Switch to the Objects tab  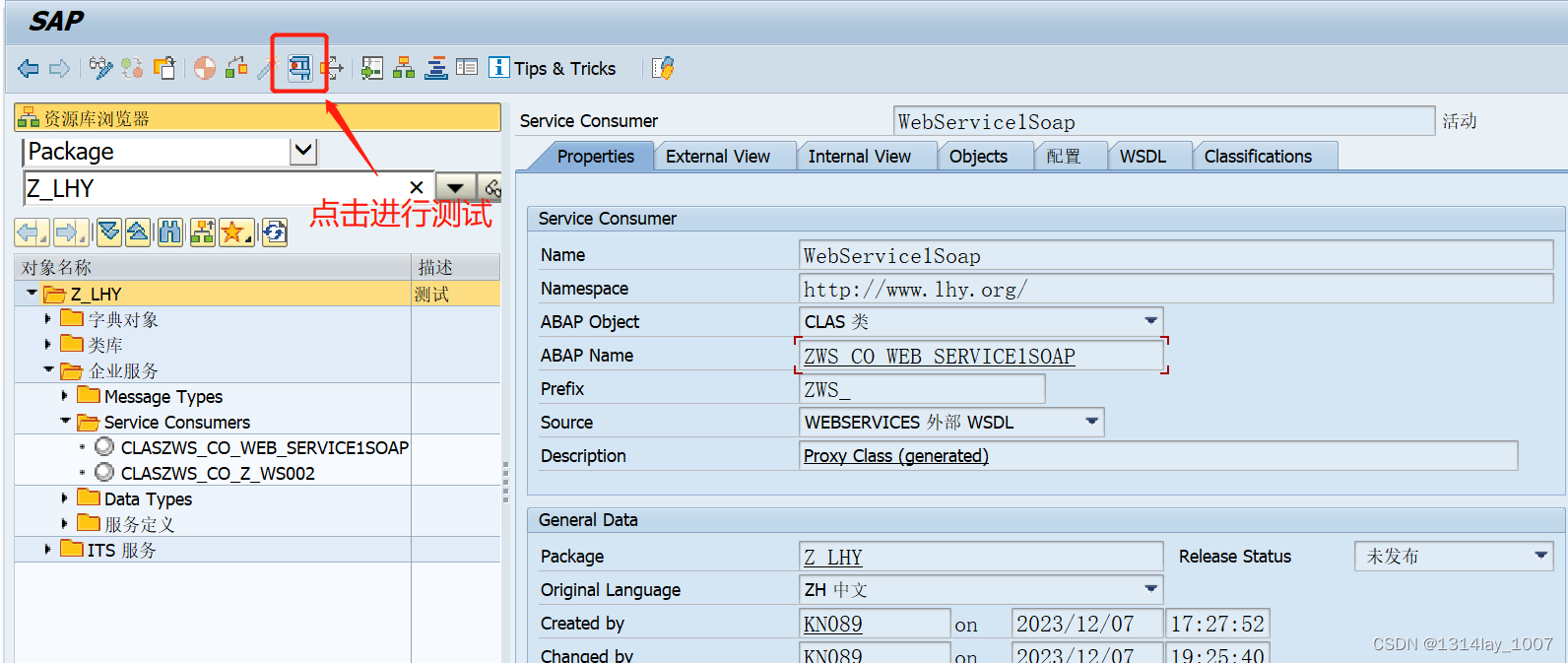(978, 156)
